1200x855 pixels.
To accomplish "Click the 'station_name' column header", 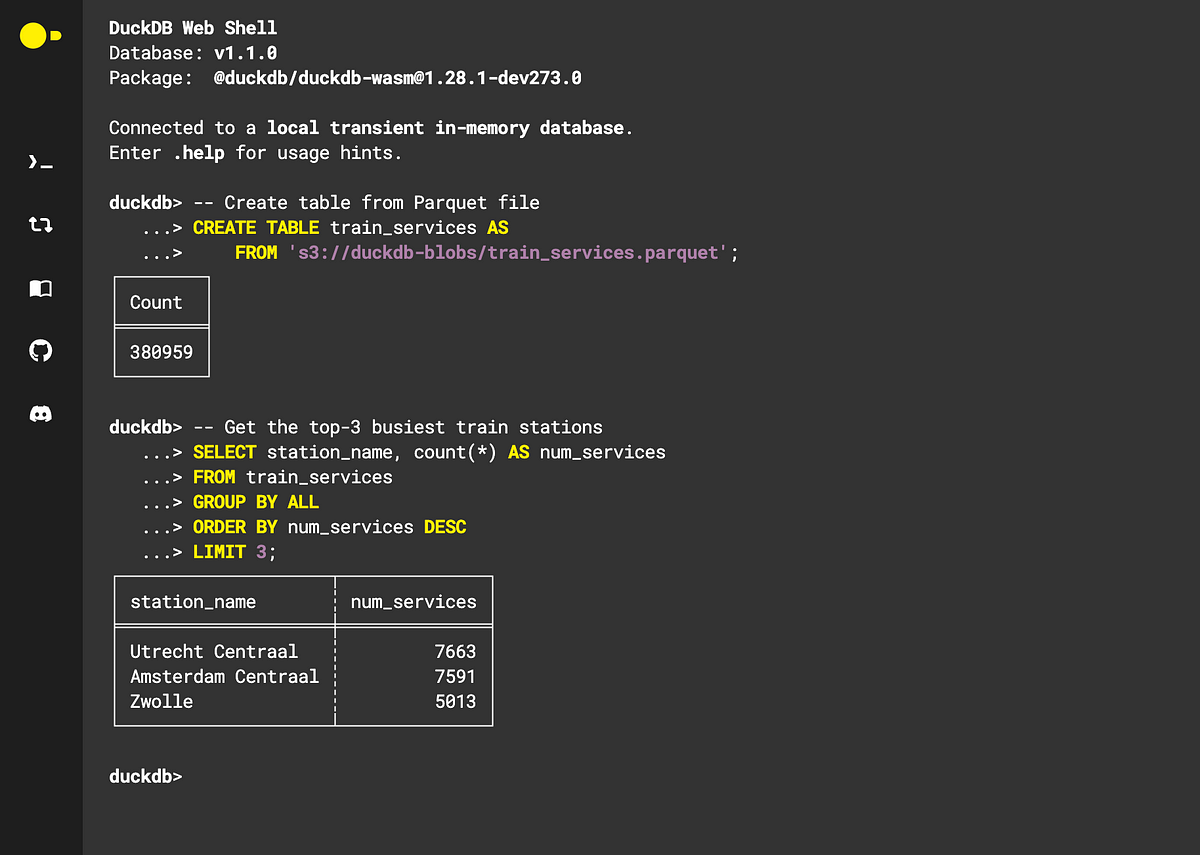I will [193, 602].
